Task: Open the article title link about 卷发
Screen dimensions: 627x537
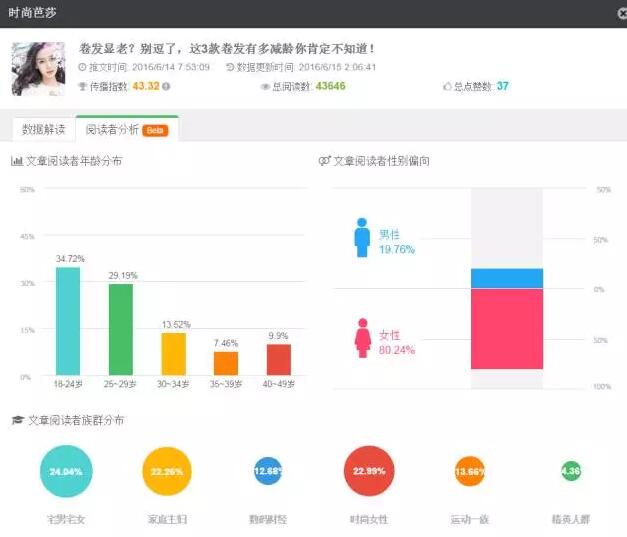Action: (x=227, y=48)
